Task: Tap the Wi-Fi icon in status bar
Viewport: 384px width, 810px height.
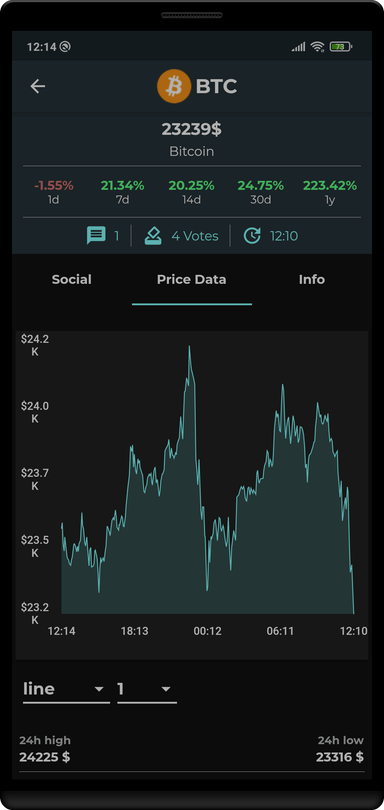Action: tap(317, 47)
